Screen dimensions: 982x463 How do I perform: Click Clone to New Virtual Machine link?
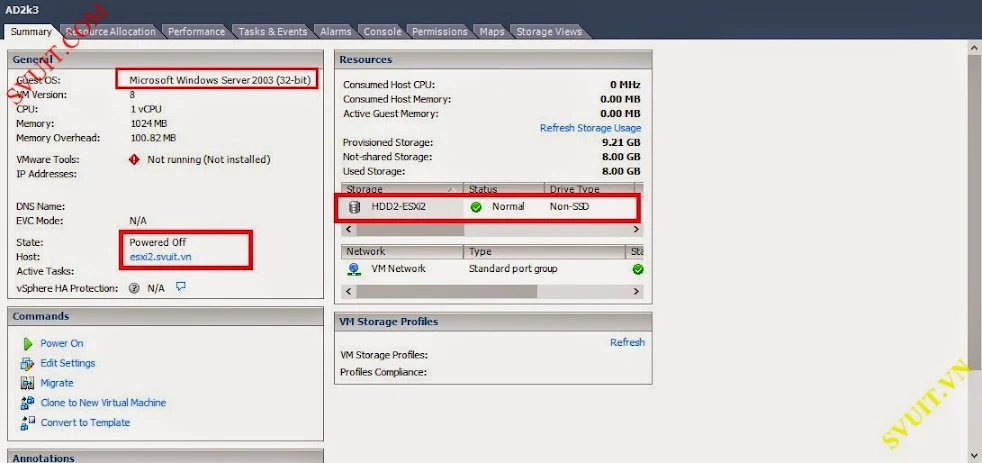pos(103,403)
